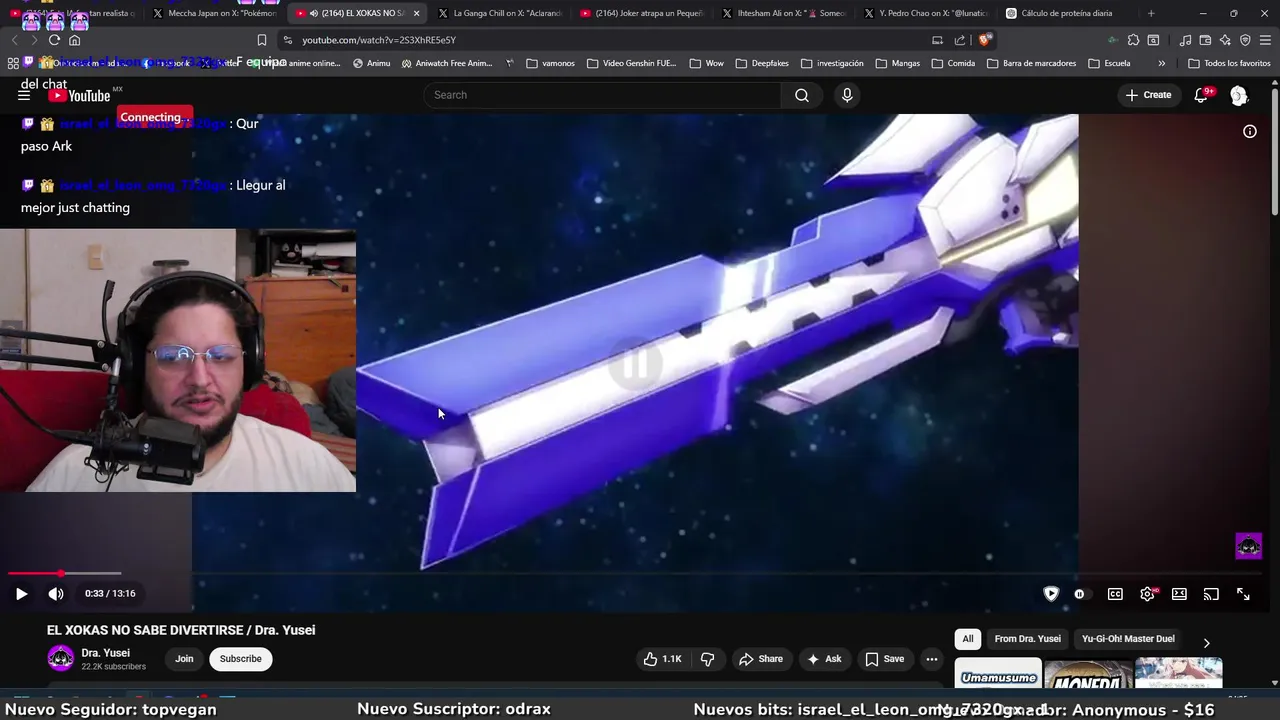Image resolution: width=1280 pixels, height=720 pixels.
Task: Open the Create menu
Action: click(1147, 95)
